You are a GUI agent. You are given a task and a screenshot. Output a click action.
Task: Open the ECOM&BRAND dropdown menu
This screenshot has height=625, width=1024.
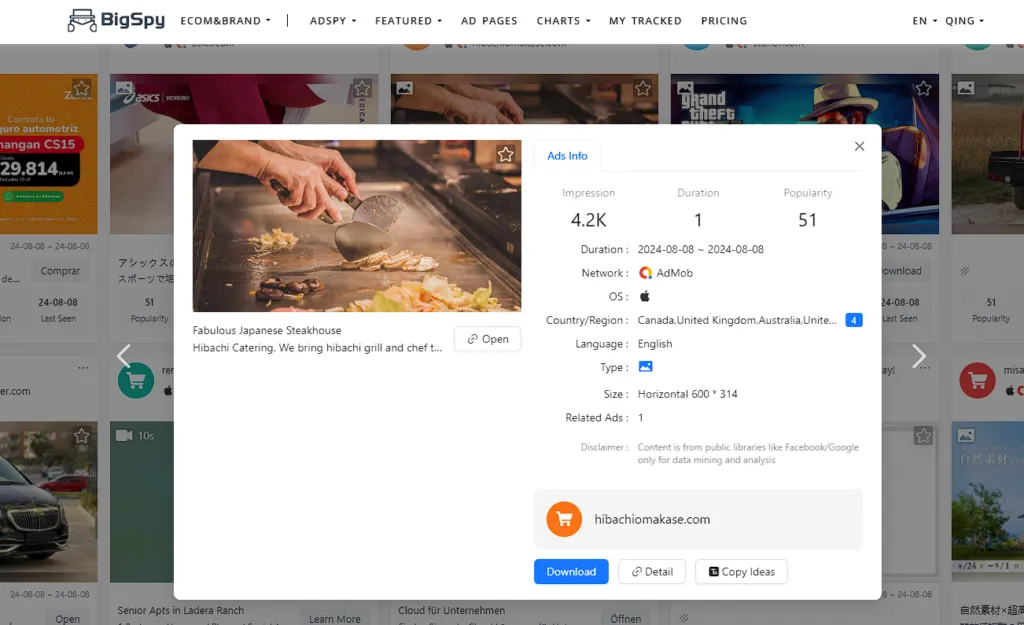click(225, 20)
